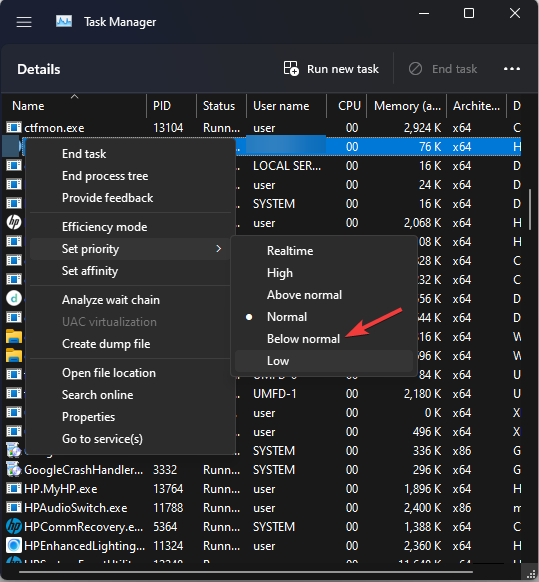This screenshot has width=539, height=582.
Task: Click the Task Manager app icon
Action: pyautogui.click(x=64, y=22)
